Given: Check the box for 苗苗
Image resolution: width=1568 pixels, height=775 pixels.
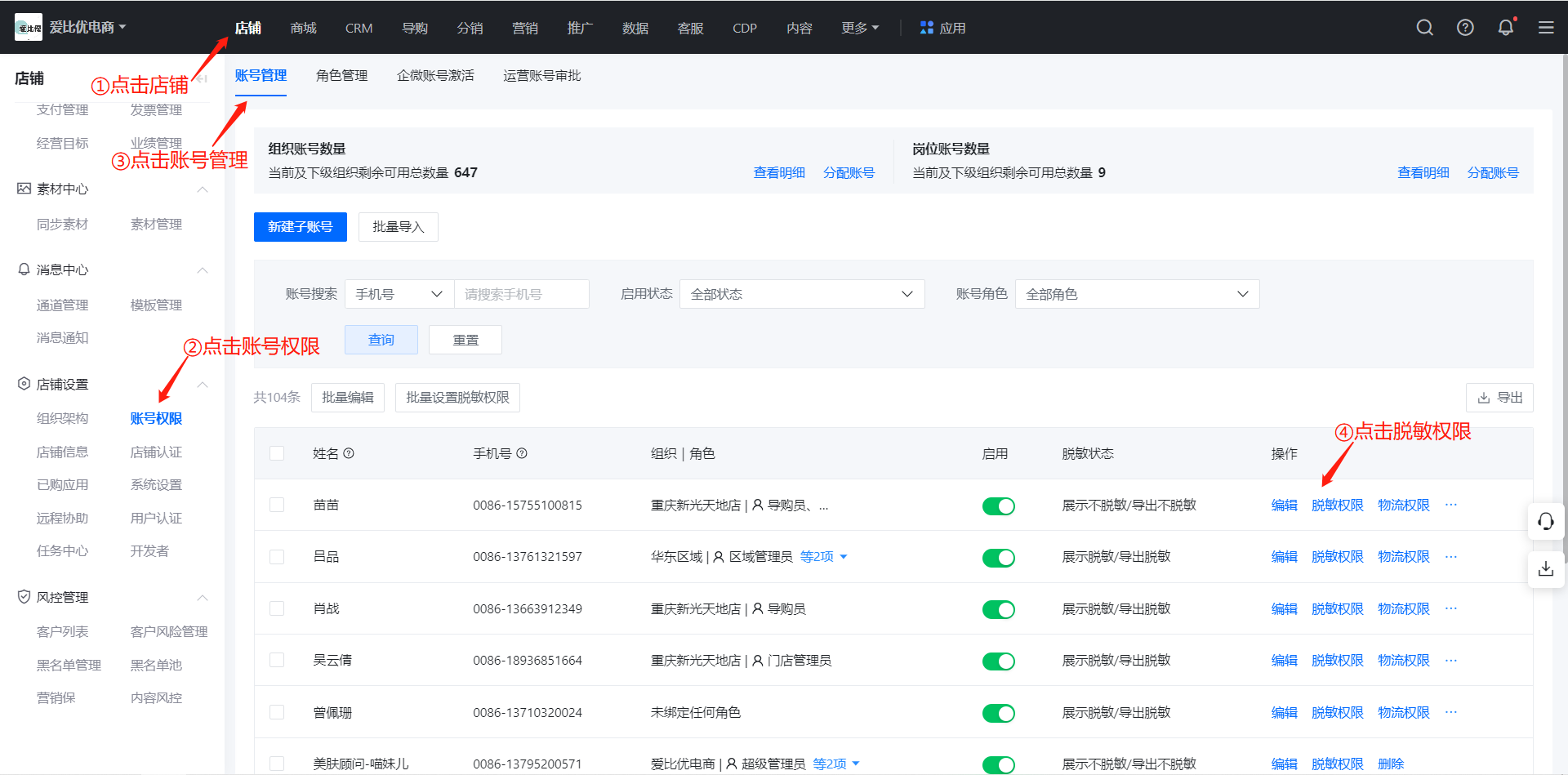Looking at the screenshot, I should click(277, 505).
